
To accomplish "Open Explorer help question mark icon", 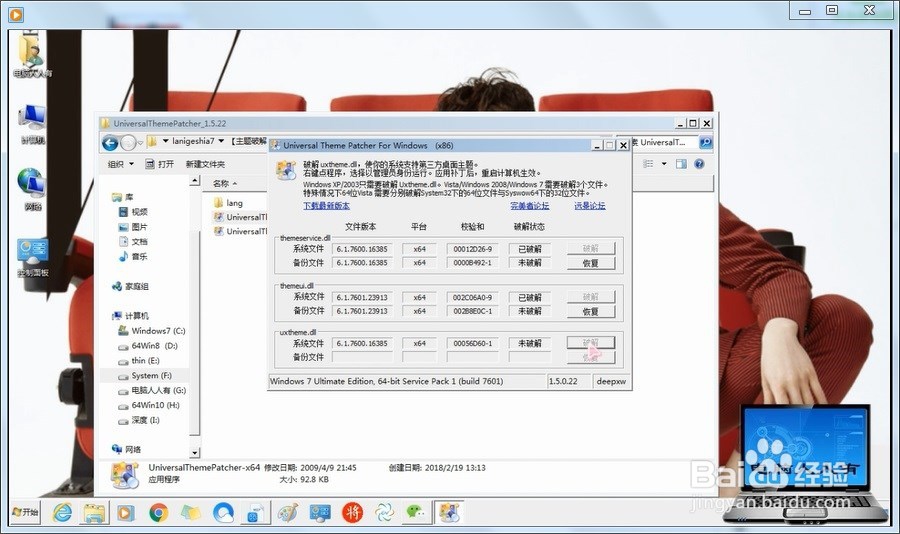I will coord(699,164).
